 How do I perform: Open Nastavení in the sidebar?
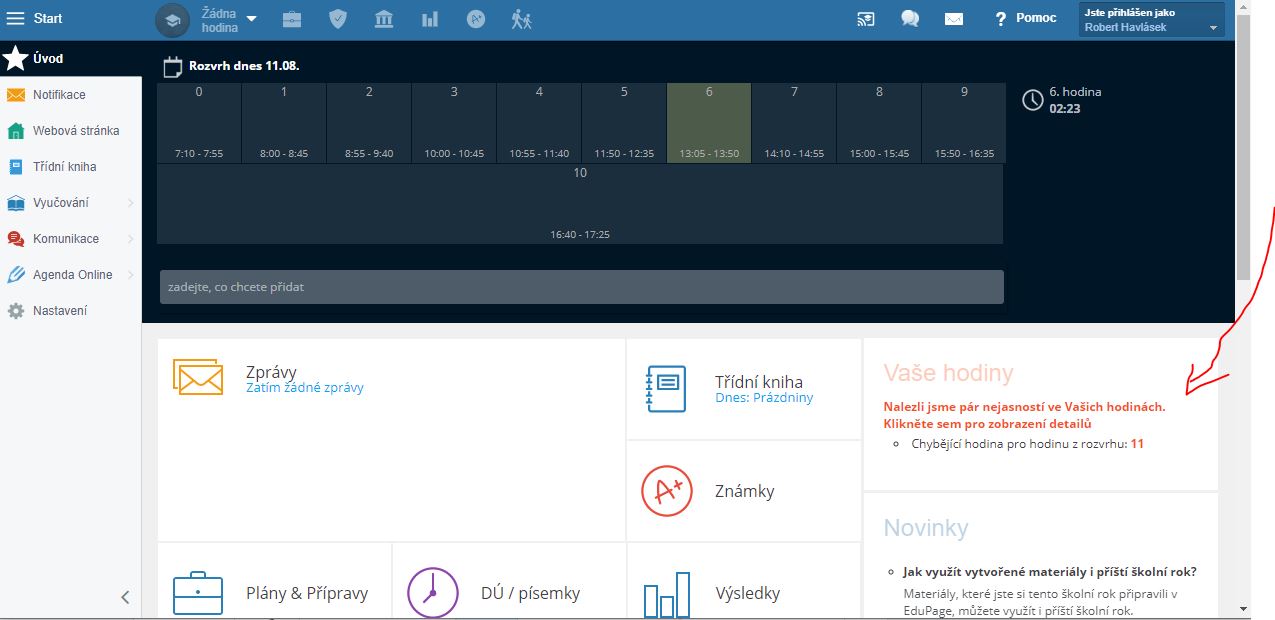(x=59, y=311)
